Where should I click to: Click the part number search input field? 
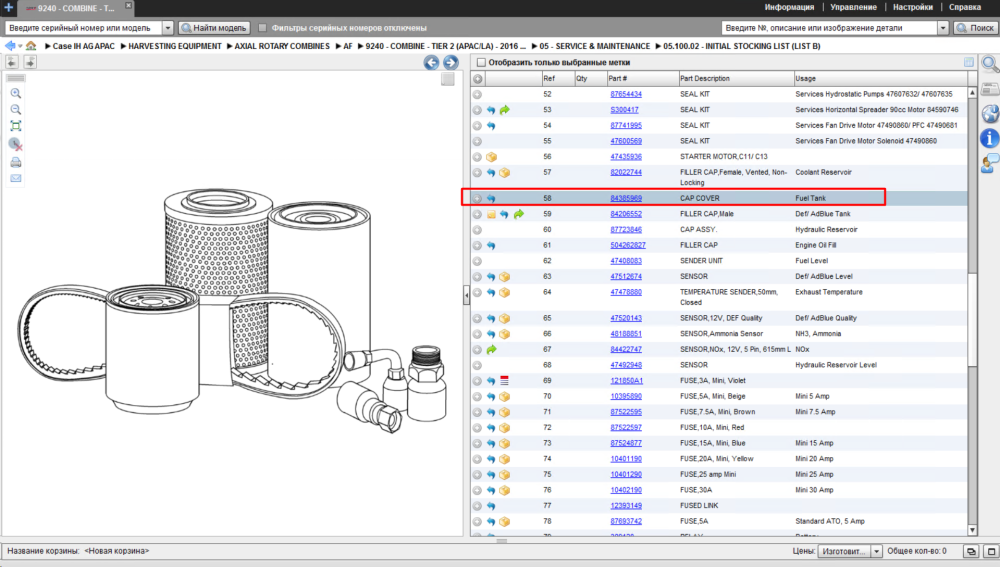830,28
